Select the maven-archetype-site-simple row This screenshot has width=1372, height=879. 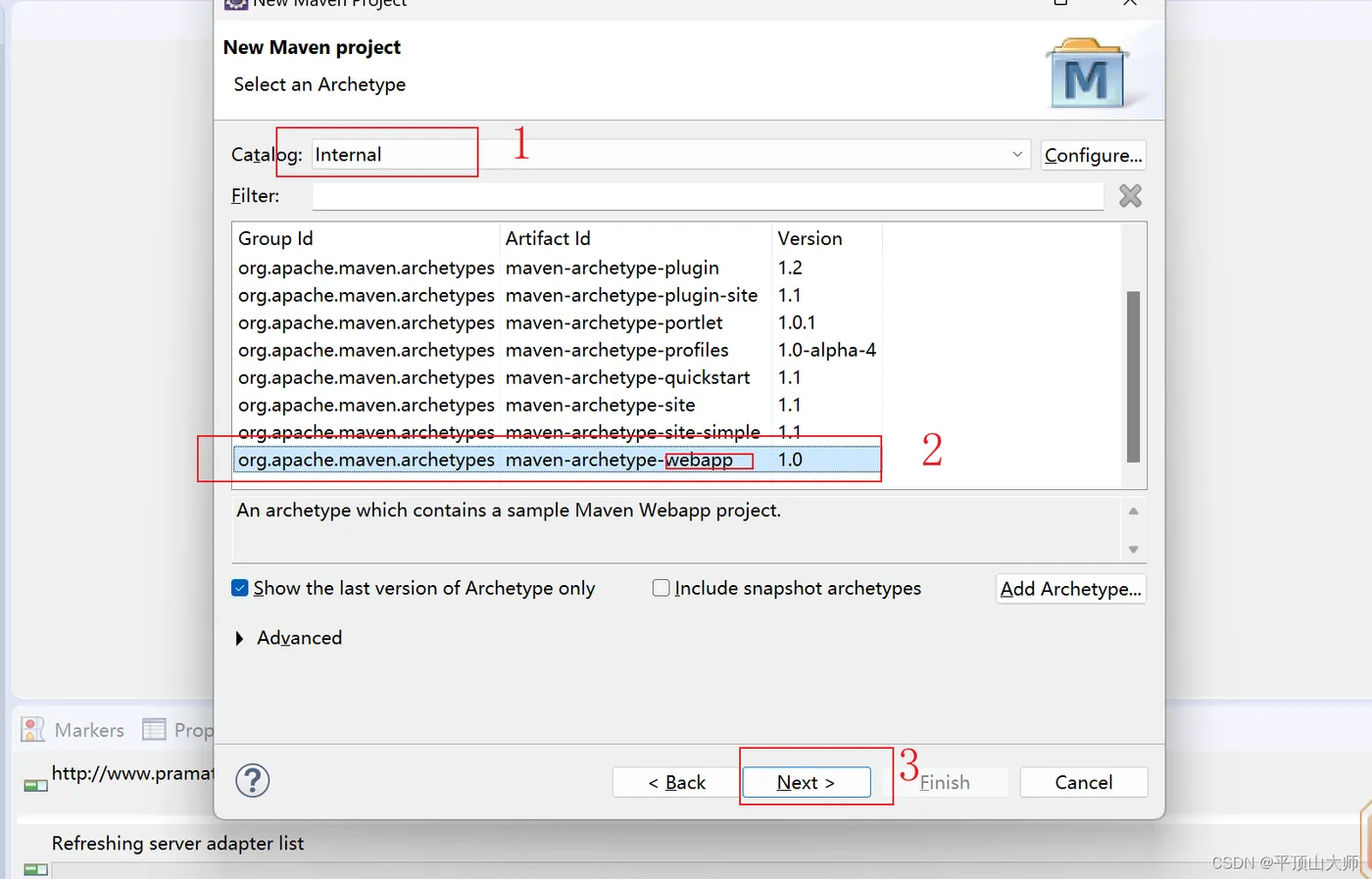(558, 432)
